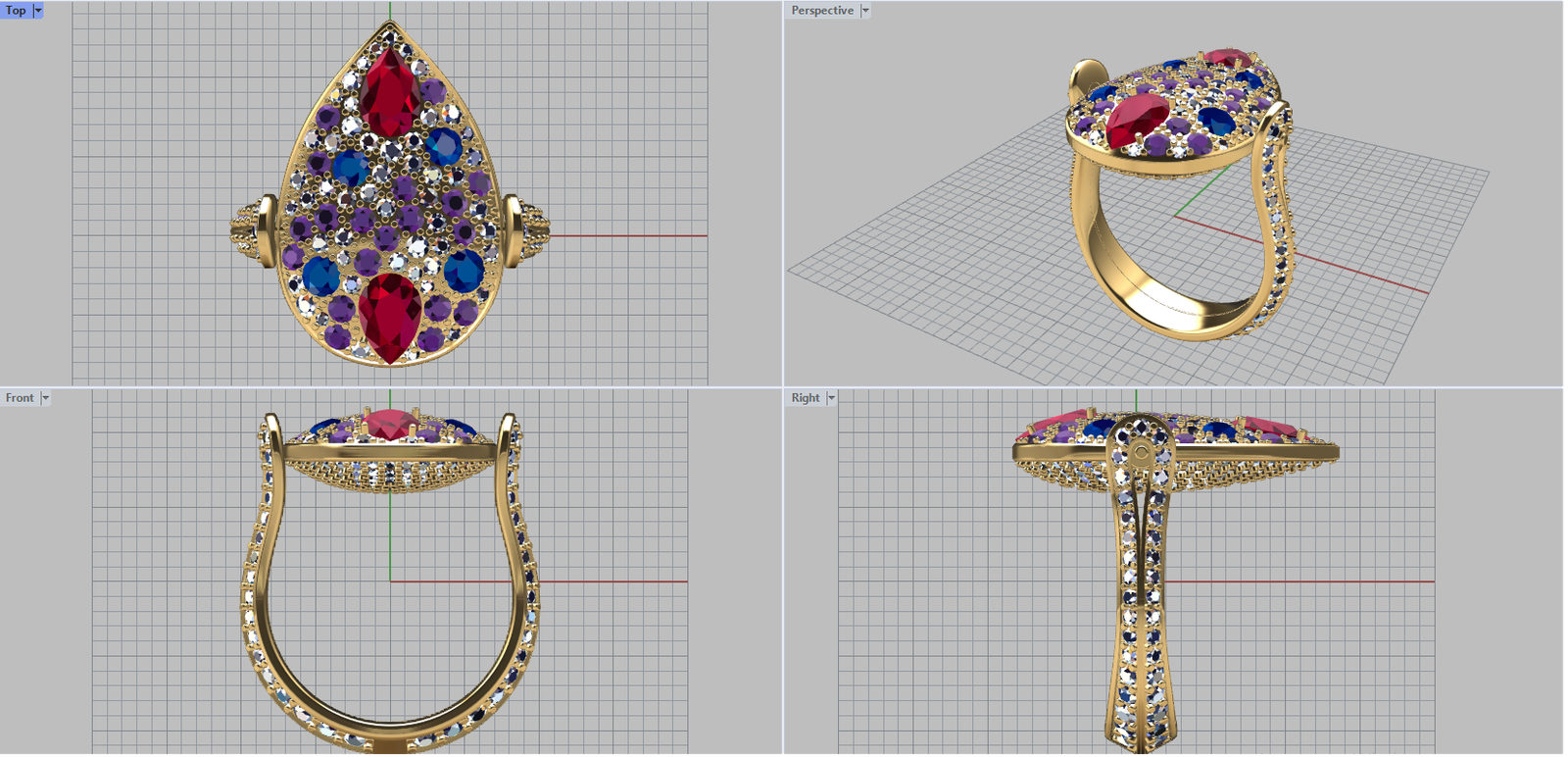Select the lower pear ruby in Top view

point(389,316)
